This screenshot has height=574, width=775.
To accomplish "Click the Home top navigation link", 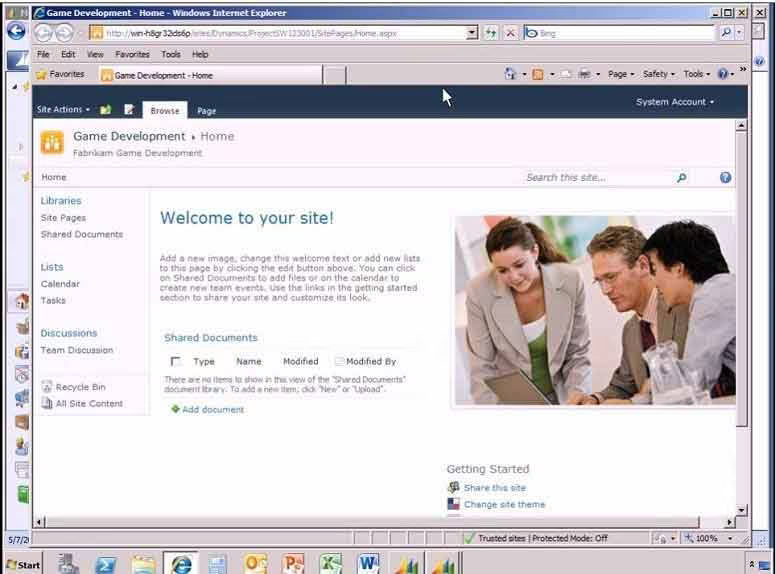I will tap(54, 177).
